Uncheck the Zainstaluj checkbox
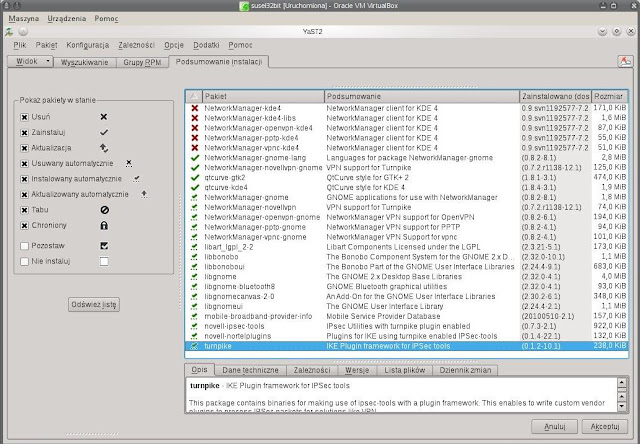This screenshot has width=640, height=444. [x=24, y=133]
